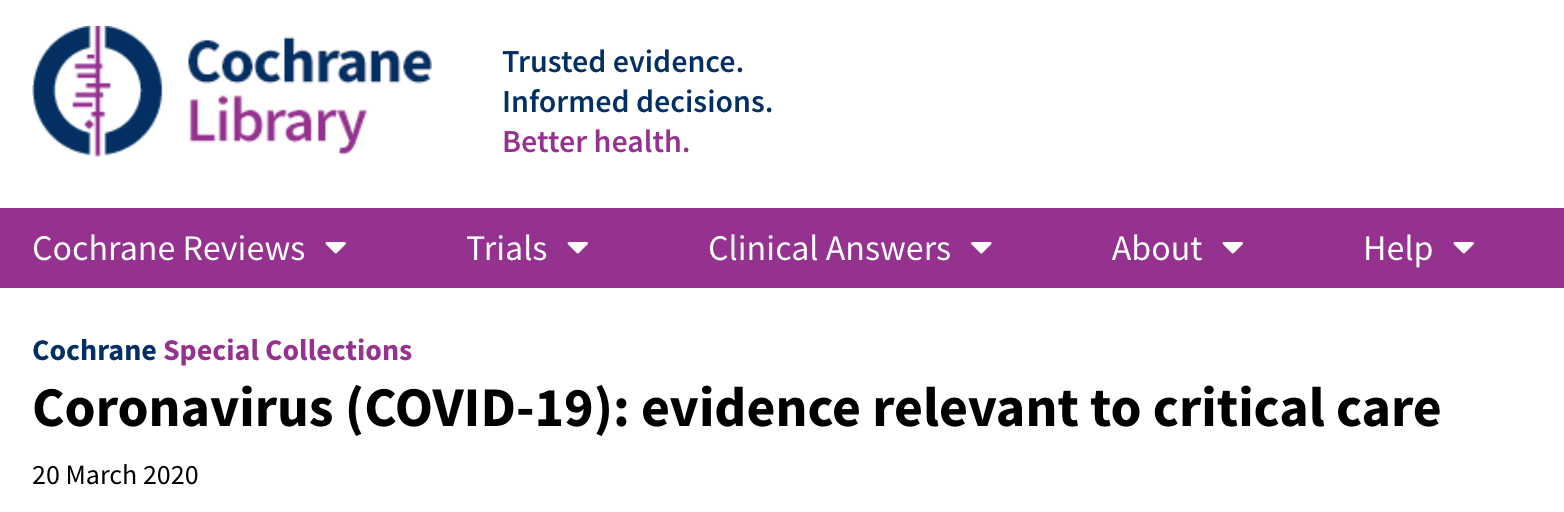
Task: Click the 'Library' word in the header logo
Action: (276, 124)
